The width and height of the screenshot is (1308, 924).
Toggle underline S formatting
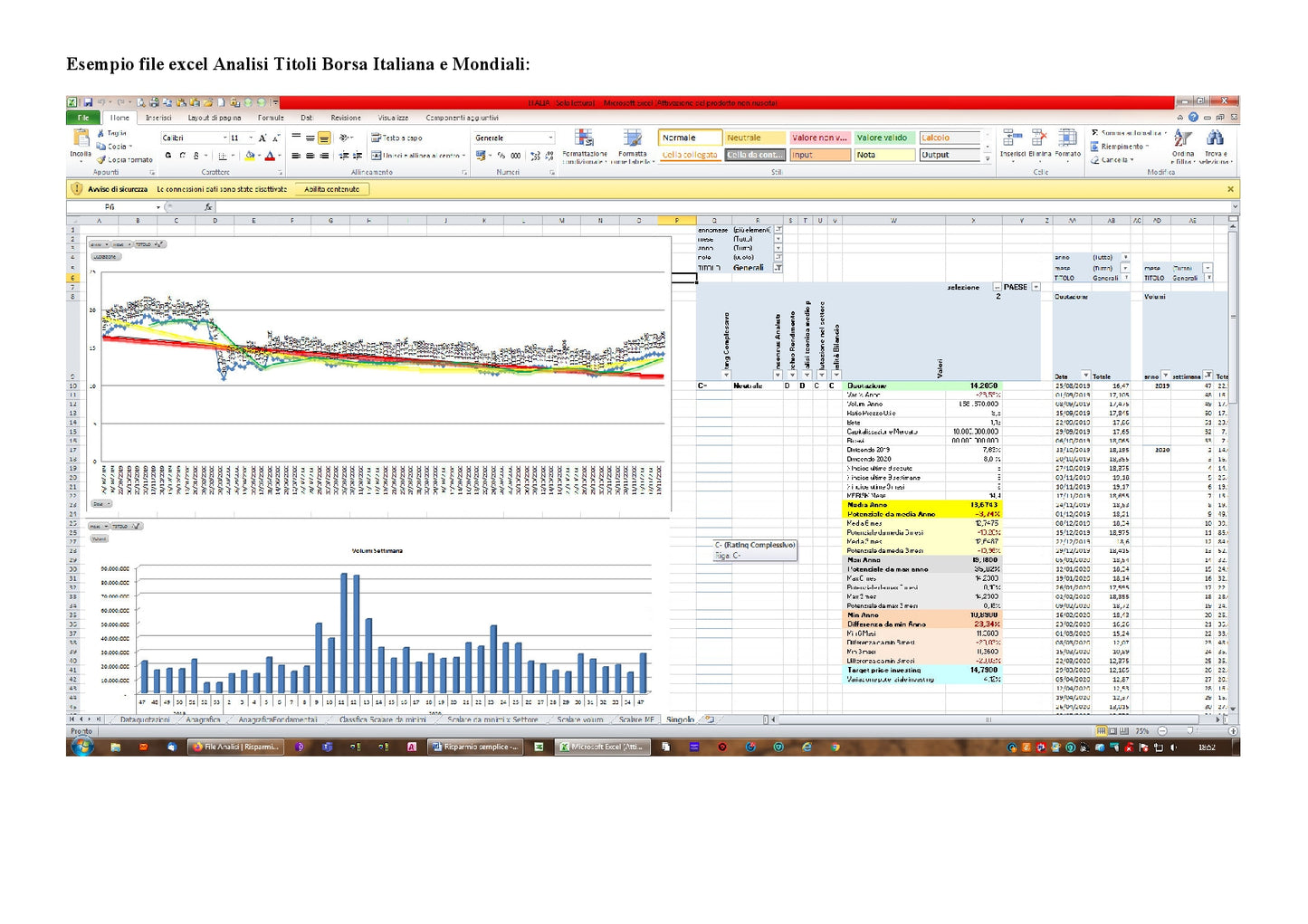[x=196, y=156]
